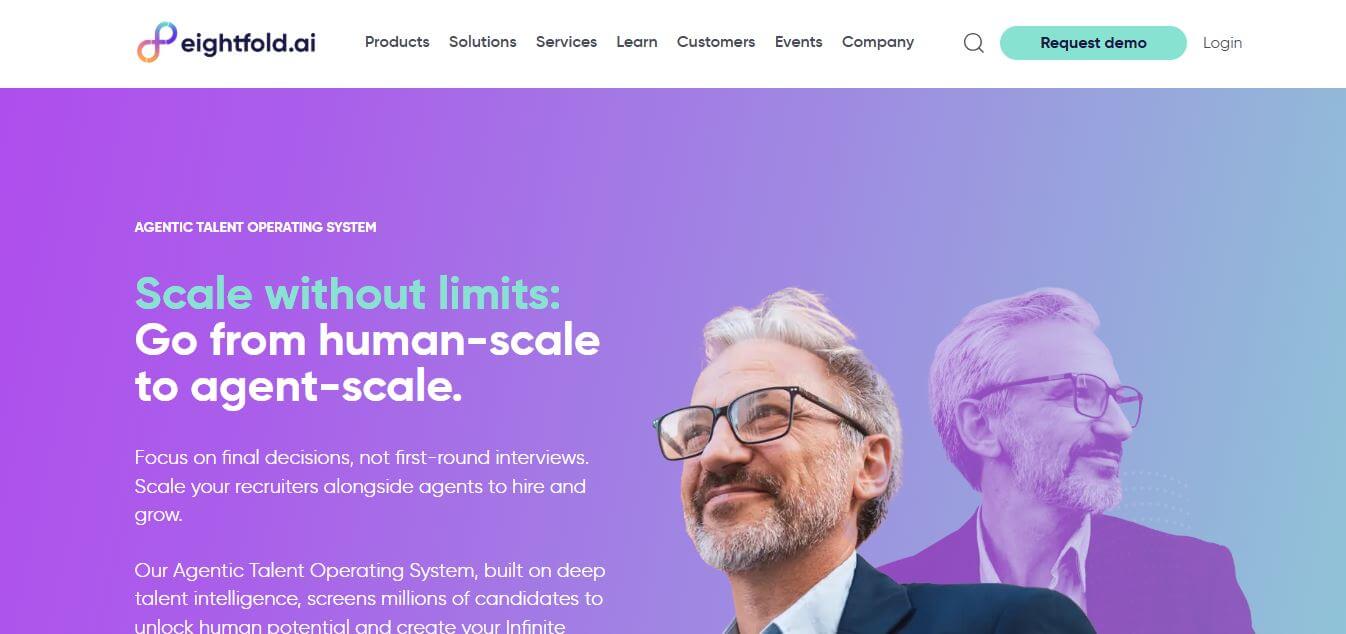Viewport: 1346px width, 634px height.
Task: Expand the Services navigation item
Action: click(x=566, y=42)
